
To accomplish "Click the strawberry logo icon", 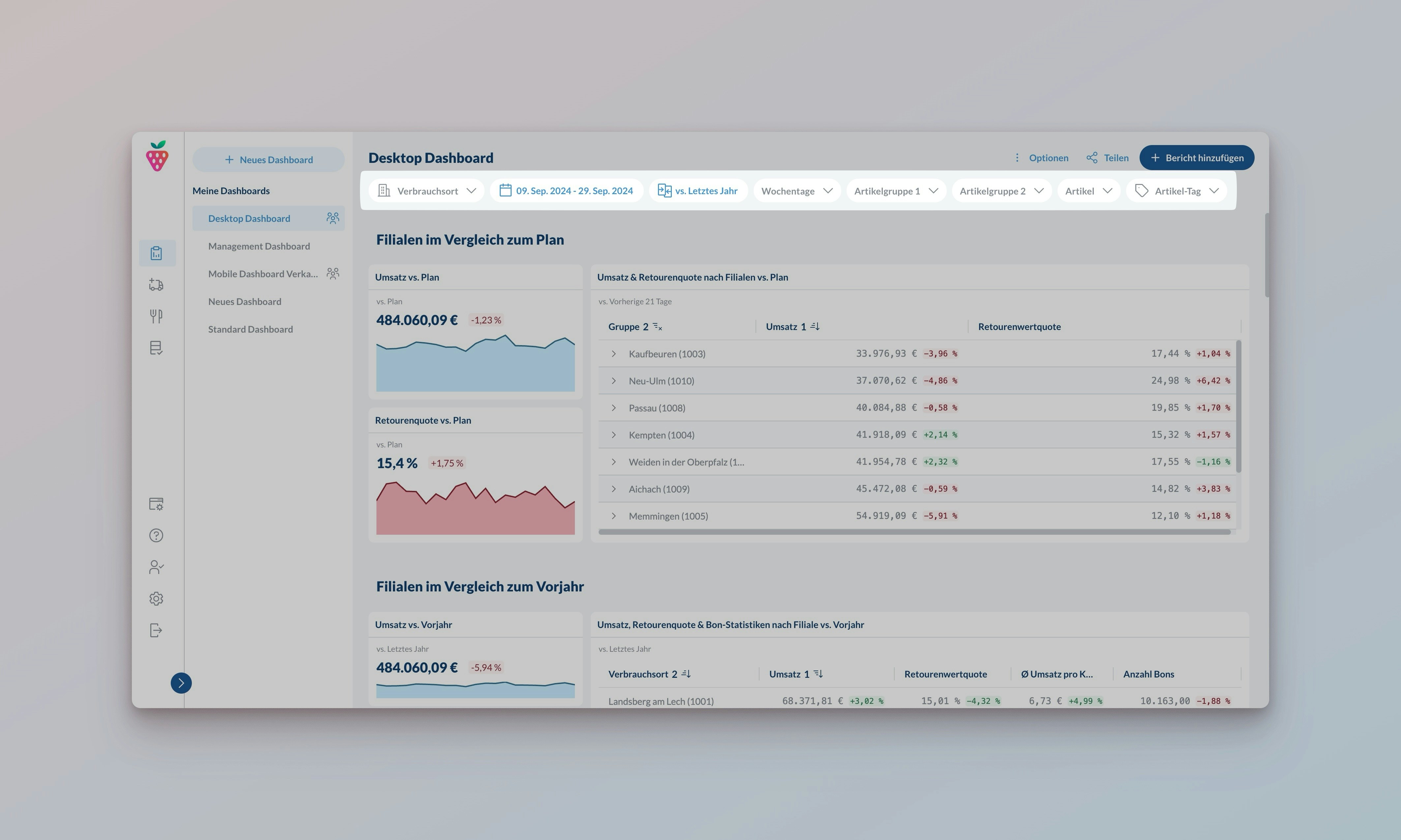I will coord(157,156).
